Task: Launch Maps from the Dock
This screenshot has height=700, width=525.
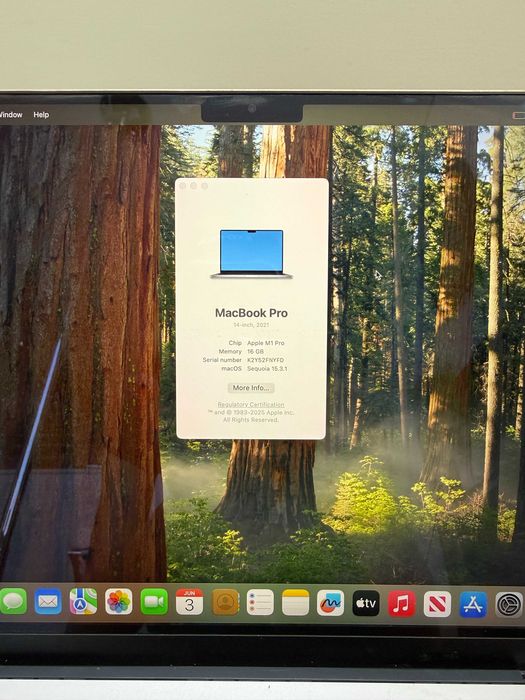Action: tap(83, 601)
